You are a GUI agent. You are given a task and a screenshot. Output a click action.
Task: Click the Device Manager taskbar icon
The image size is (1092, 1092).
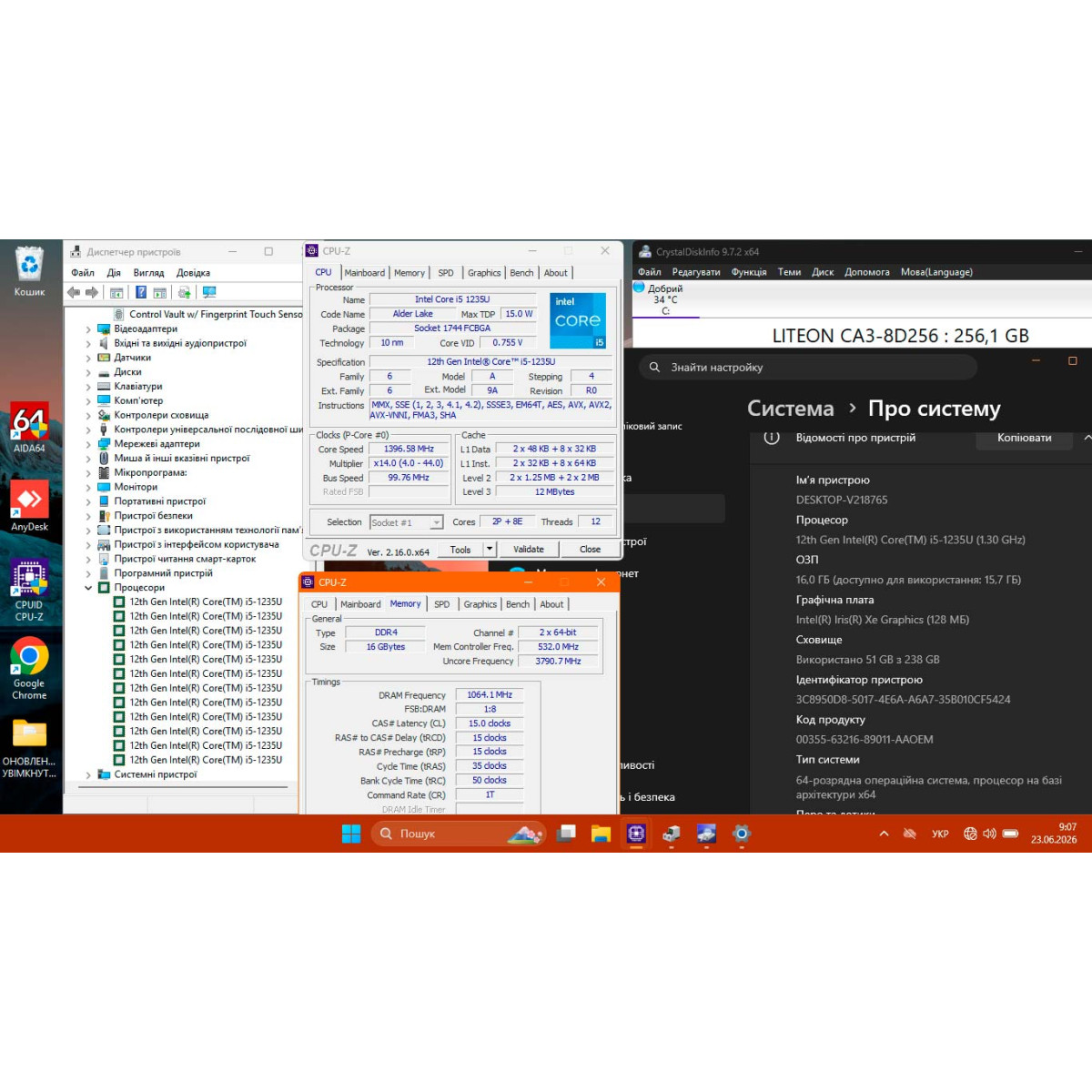click(672, 833)
